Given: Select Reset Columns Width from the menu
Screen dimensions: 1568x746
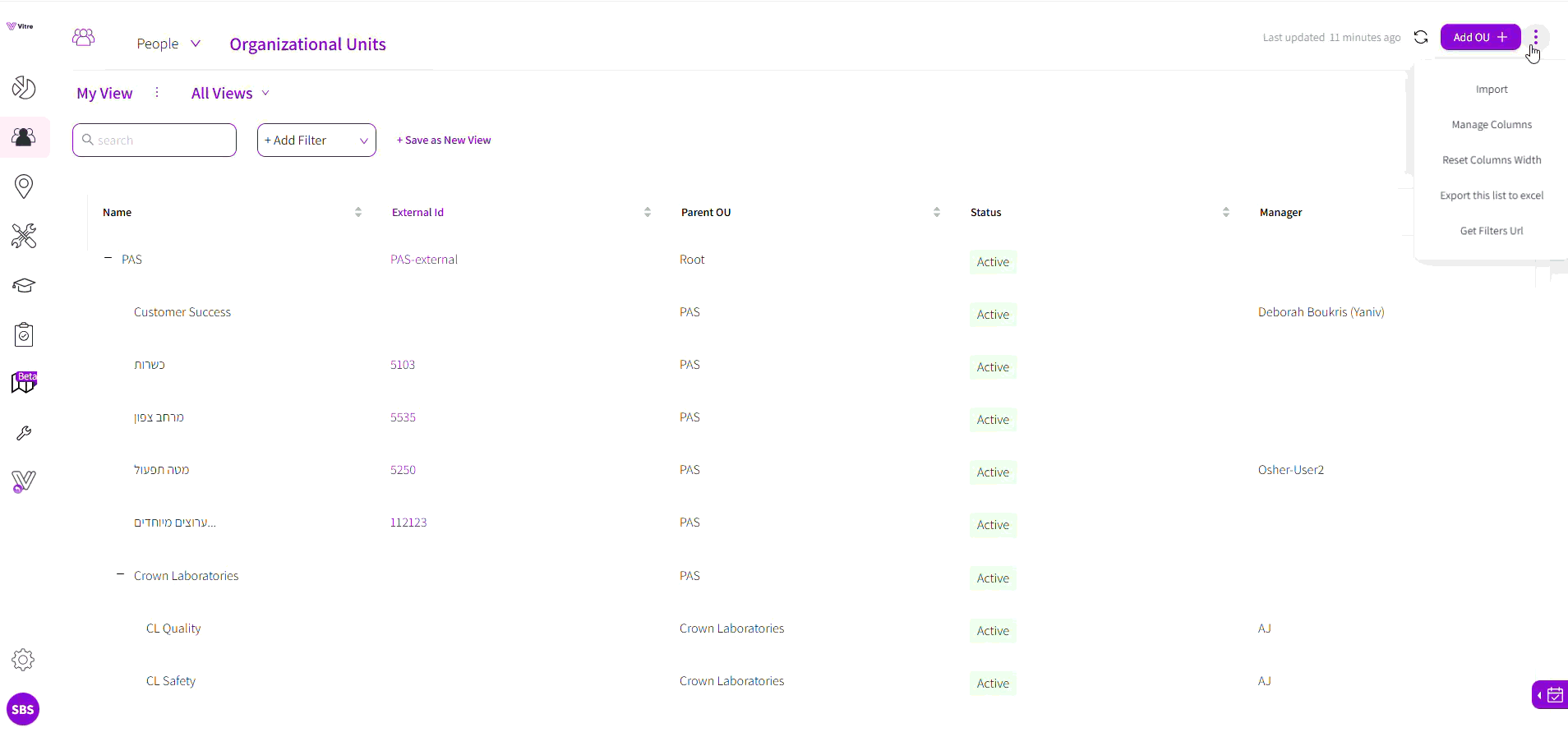Looking at the screenshot, I should pos(1492,160).
